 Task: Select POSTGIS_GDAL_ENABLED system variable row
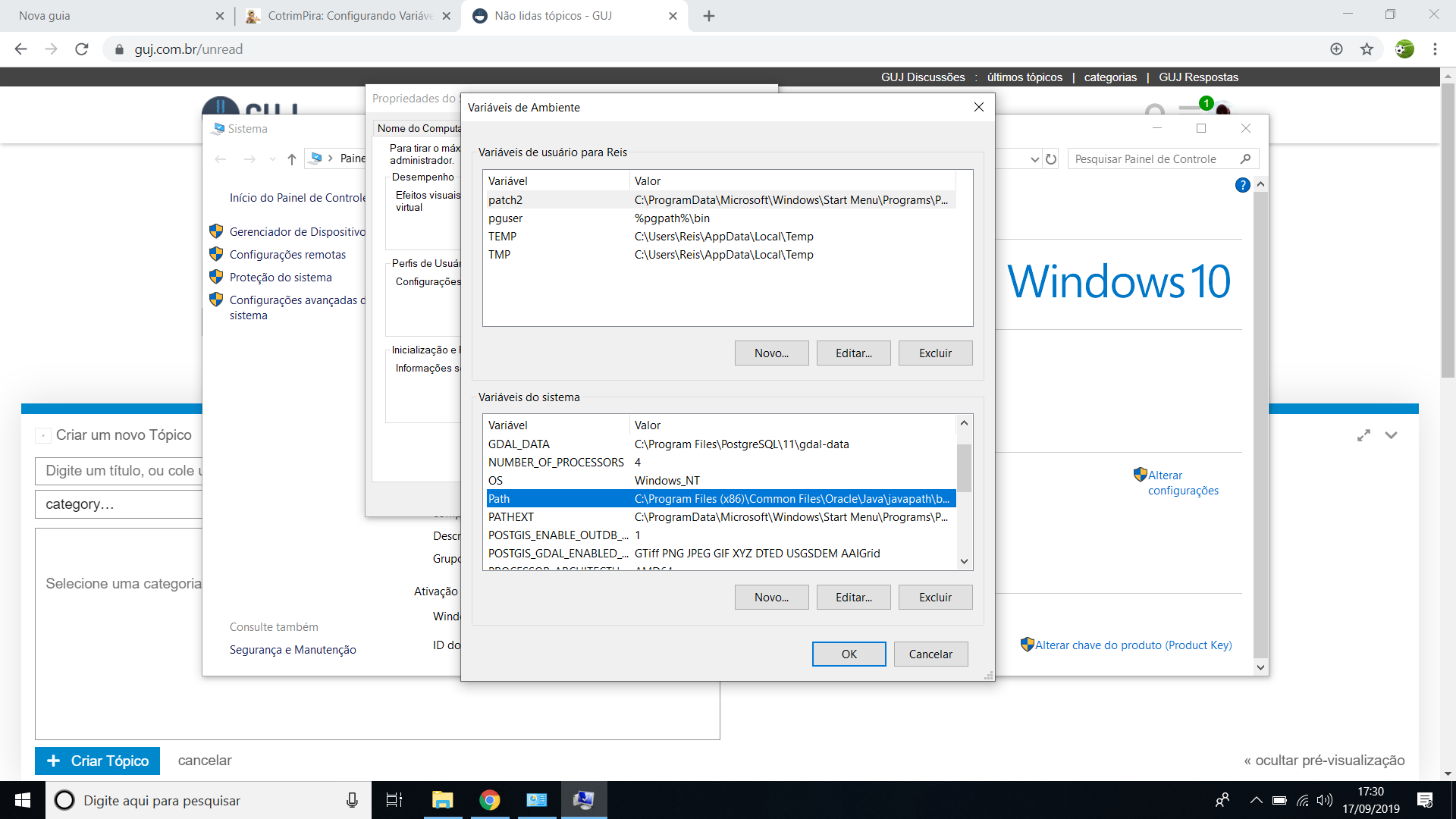coord(720,554)
